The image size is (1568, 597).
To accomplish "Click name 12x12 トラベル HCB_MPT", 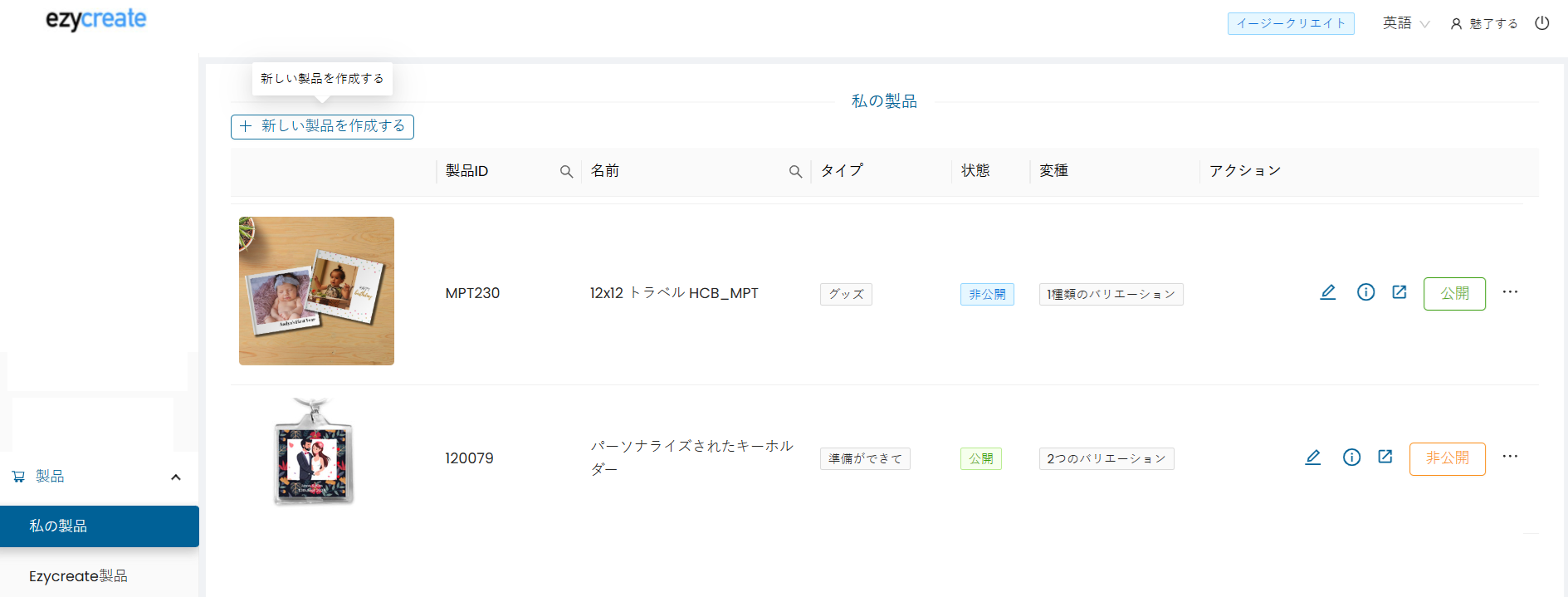I will tap(674, 293).
